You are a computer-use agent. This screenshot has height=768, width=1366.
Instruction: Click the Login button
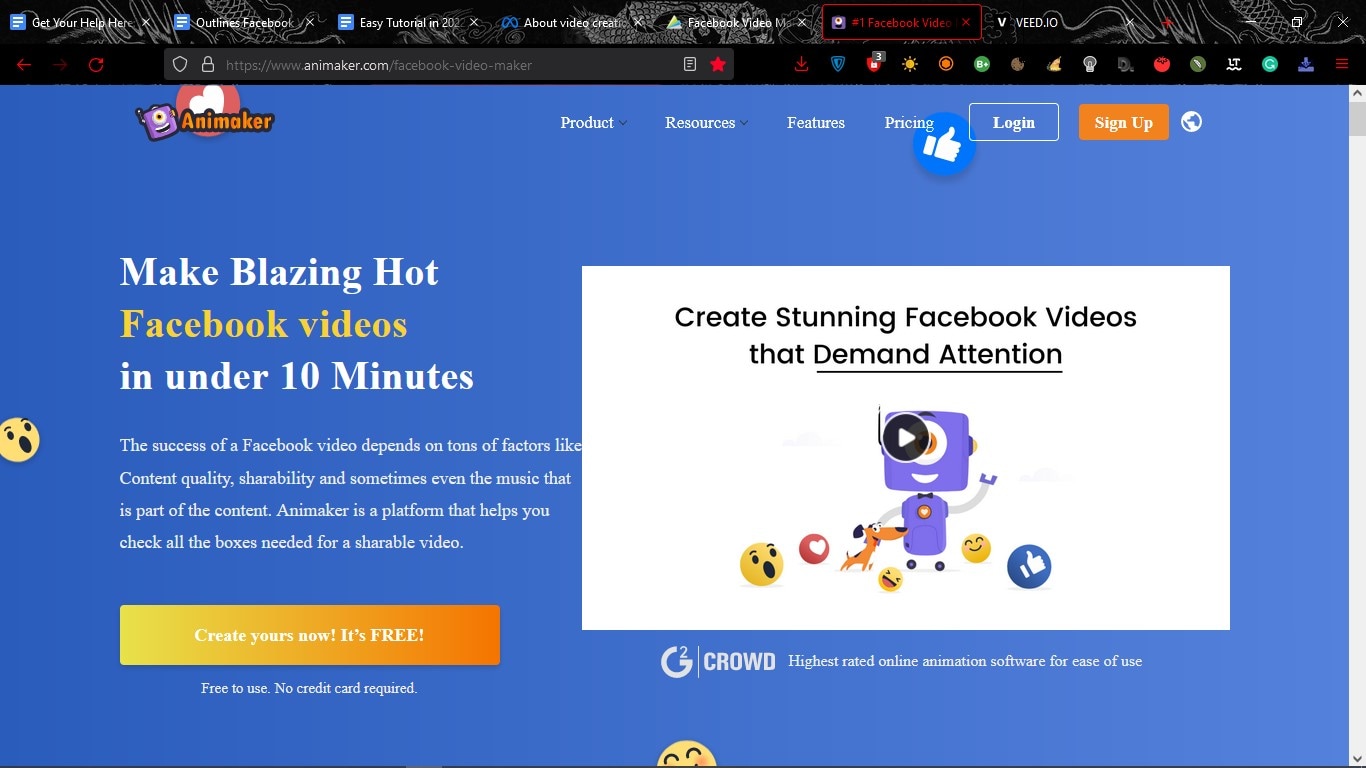1014,122
